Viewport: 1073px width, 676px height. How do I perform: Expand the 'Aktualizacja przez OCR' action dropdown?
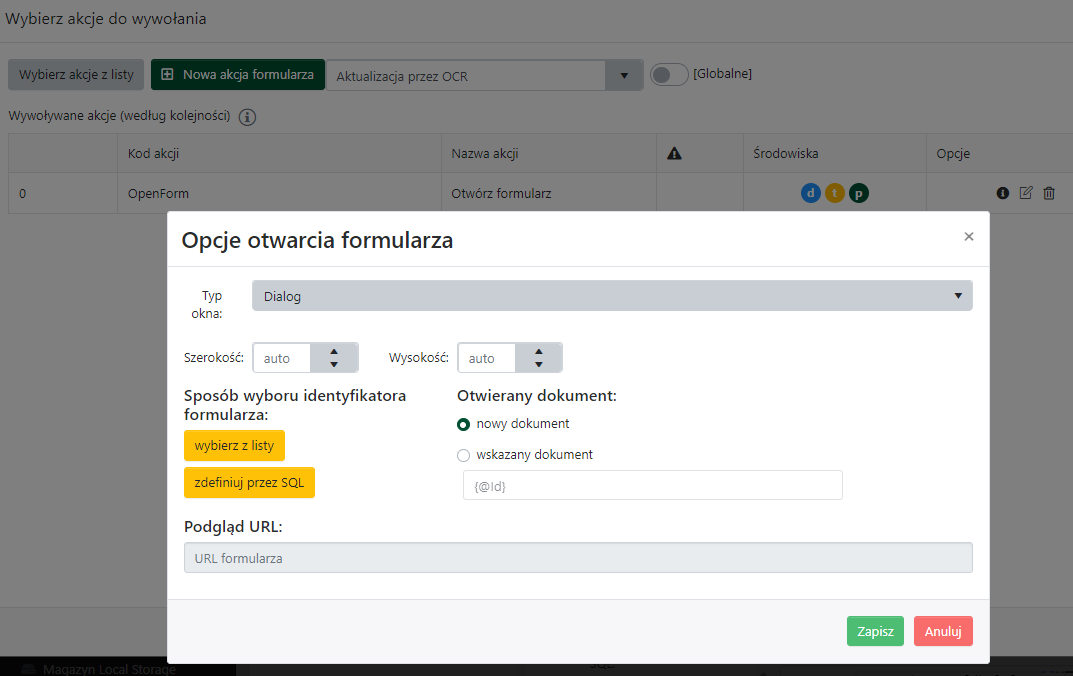pos(623,75)
